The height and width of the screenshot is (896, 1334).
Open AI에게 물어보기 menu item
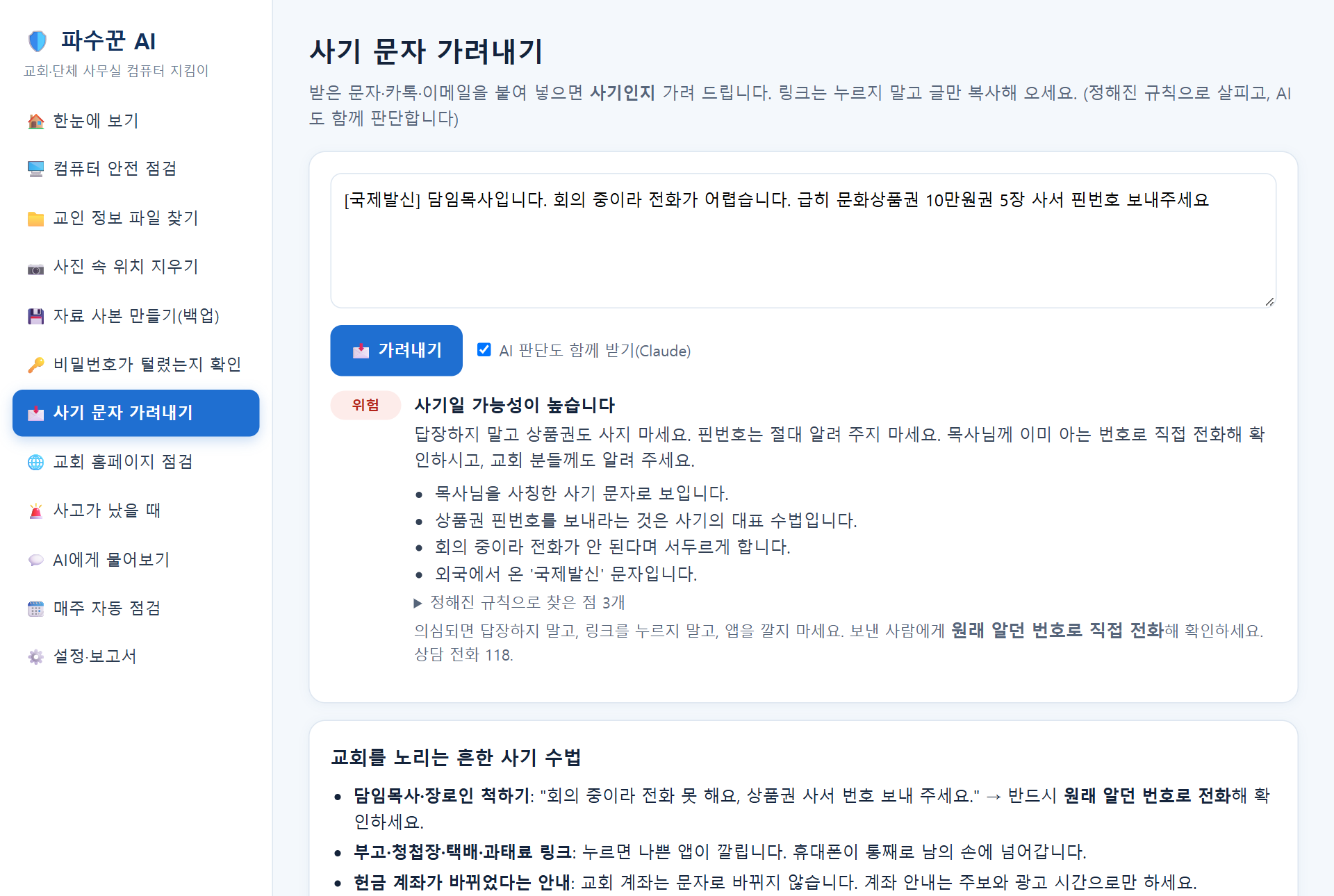click(136, 560)
